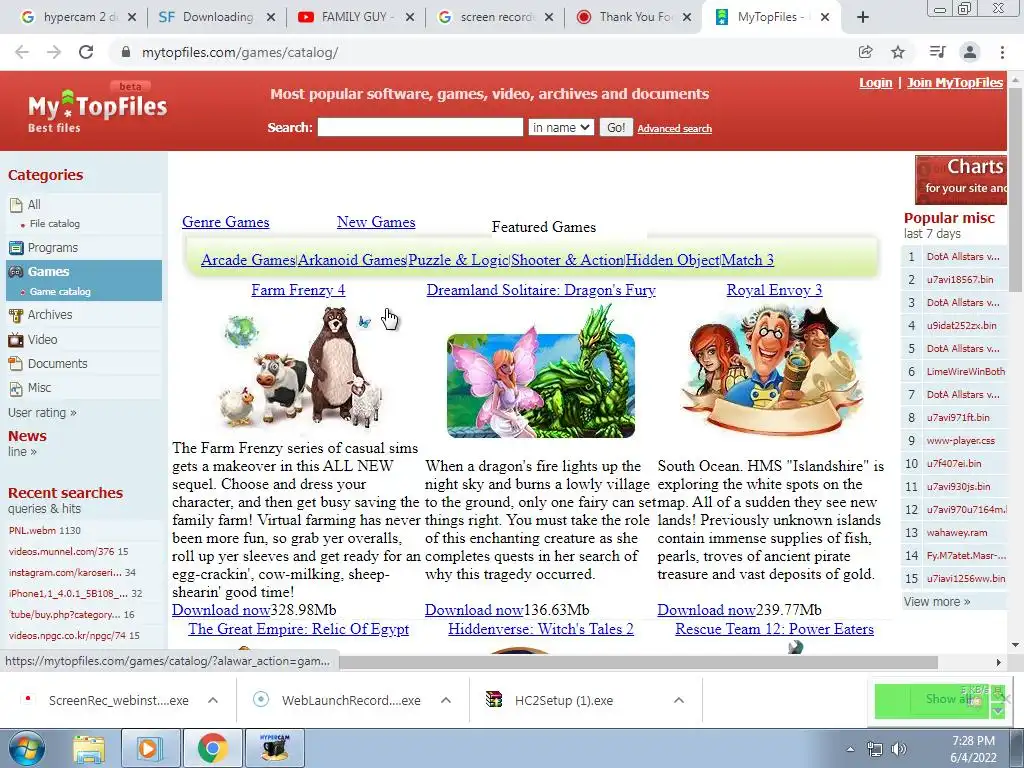Viewport: 1024px width, 768px height.
Task: Open the Windows Start orb
Action: coord(26,748)
